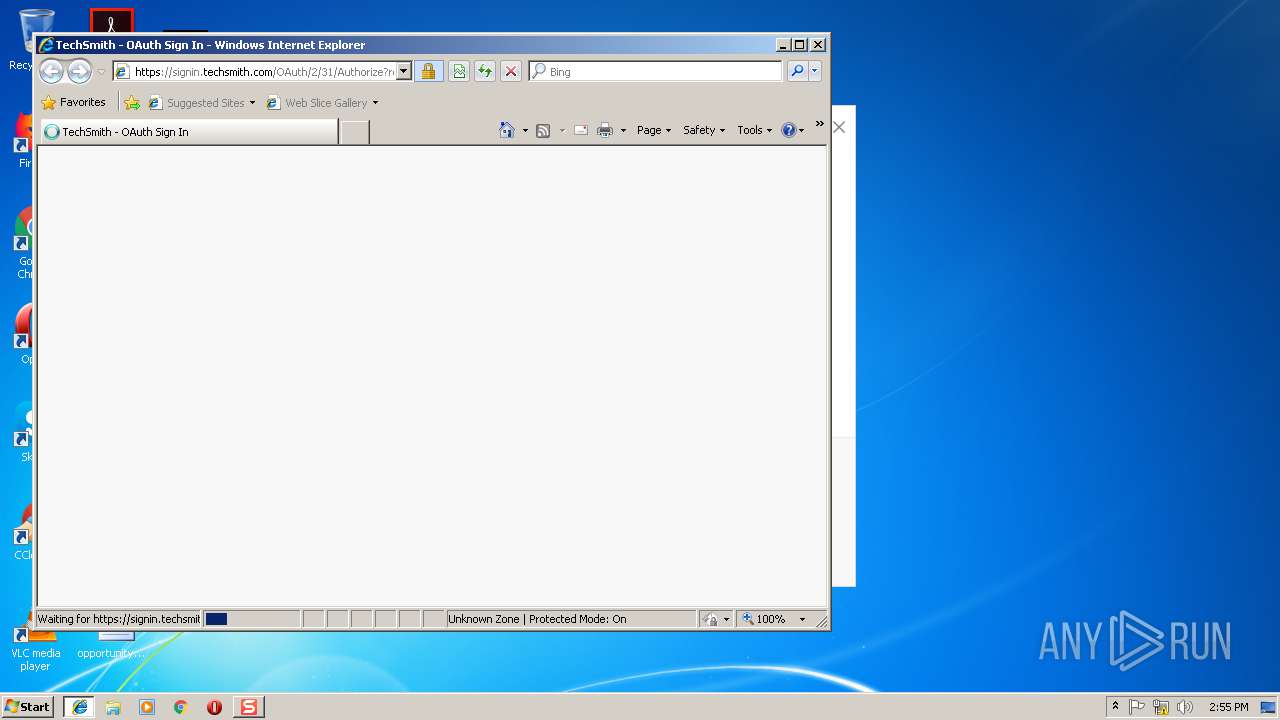Select the TechSmith - OAuth Sign In tab

pos(189,132)
